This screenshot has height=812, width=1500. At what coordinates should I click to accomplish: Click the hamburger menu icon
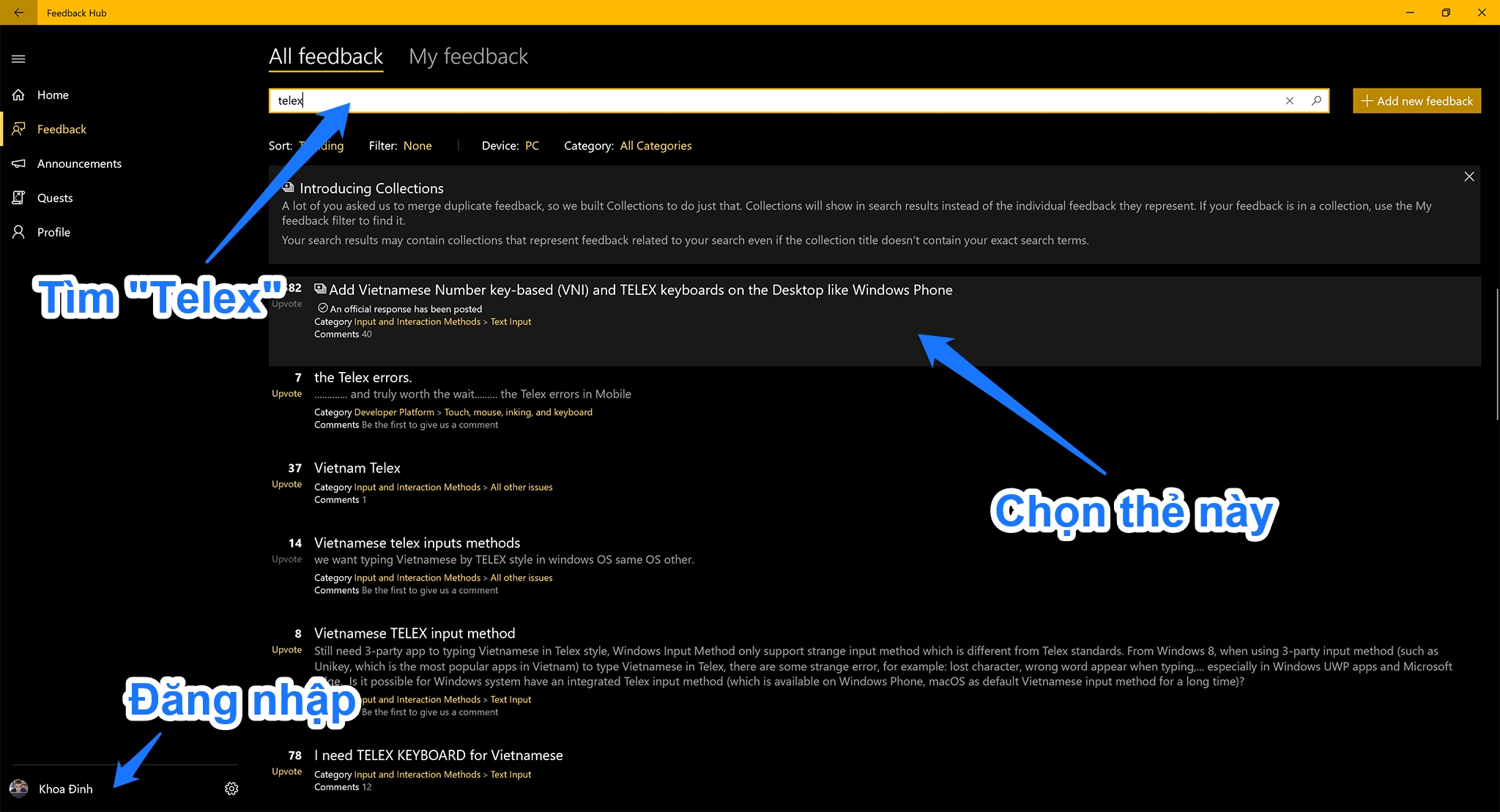click(19, 57)
